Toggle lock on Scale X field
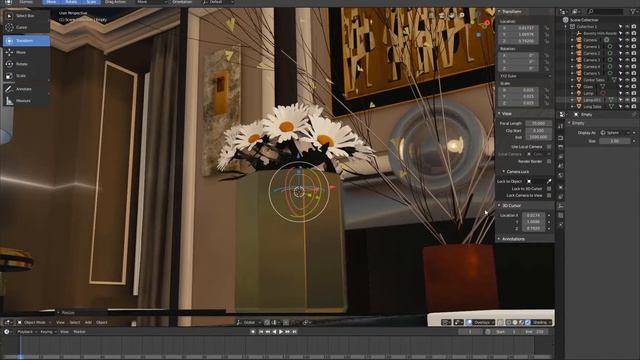Viewport: 640px width, 360px height. (x=547, y=90)
